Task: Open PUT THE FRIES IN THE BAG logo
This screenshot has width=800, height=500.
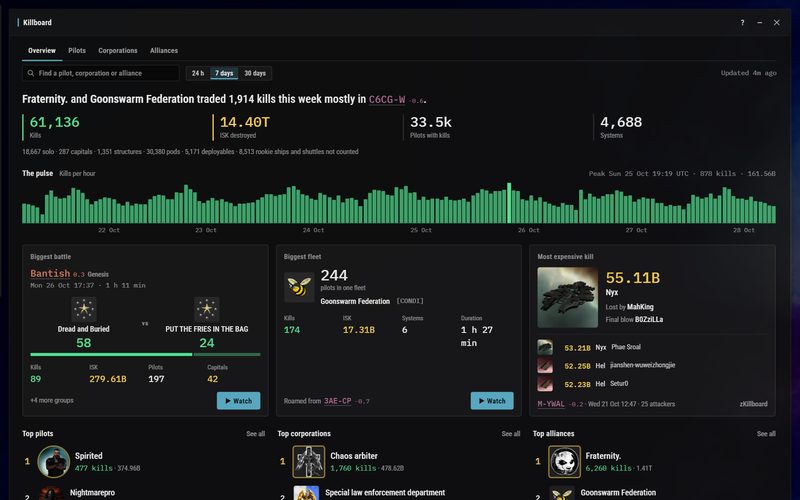Action: (207, 309)
